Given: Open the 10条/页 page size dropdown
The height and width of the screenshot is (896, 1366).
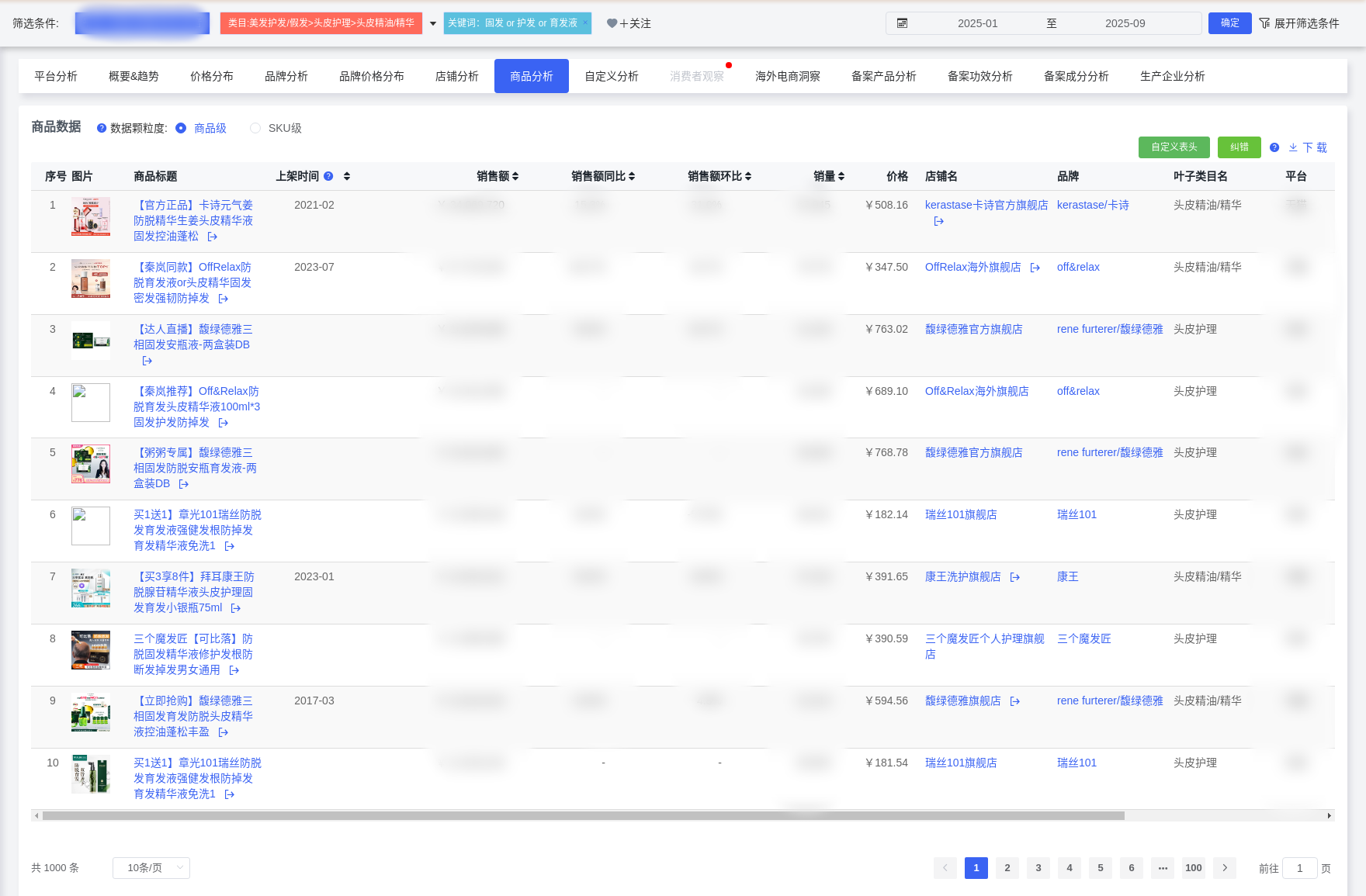Looking at the screenshot, I should click(151, 868).
